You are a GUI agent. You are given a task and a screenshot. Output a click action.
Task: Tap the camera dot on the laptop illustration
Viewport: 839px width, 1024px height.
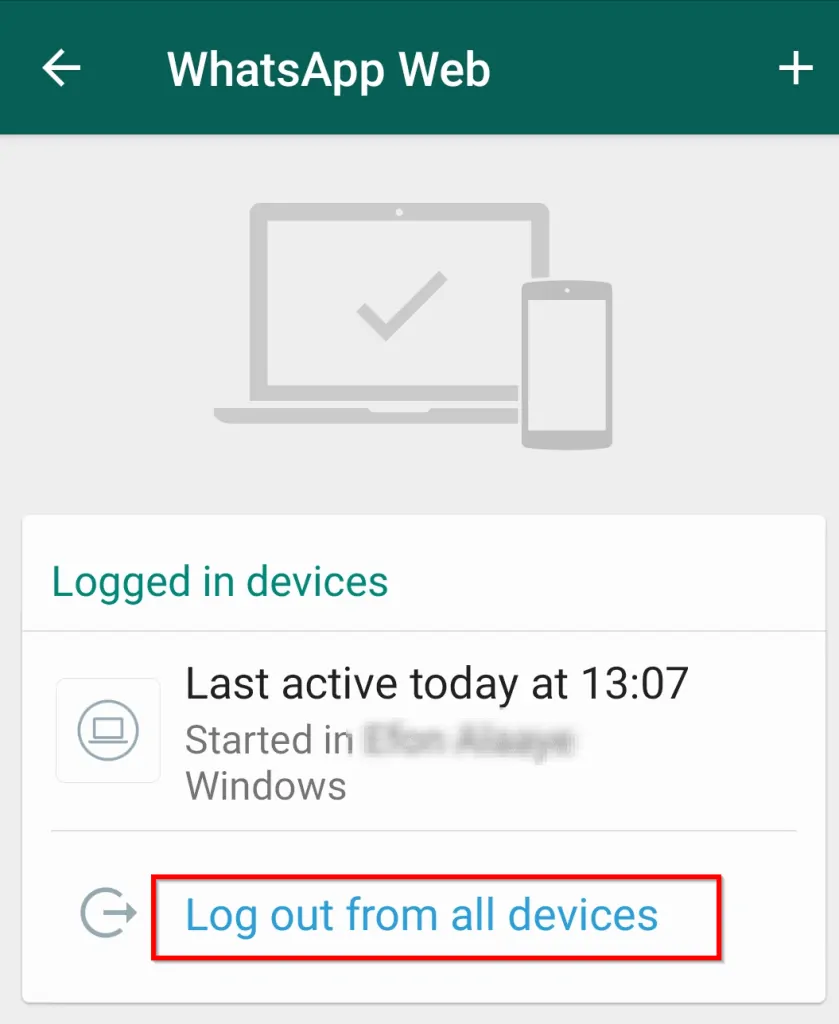[x=399, y=212]
